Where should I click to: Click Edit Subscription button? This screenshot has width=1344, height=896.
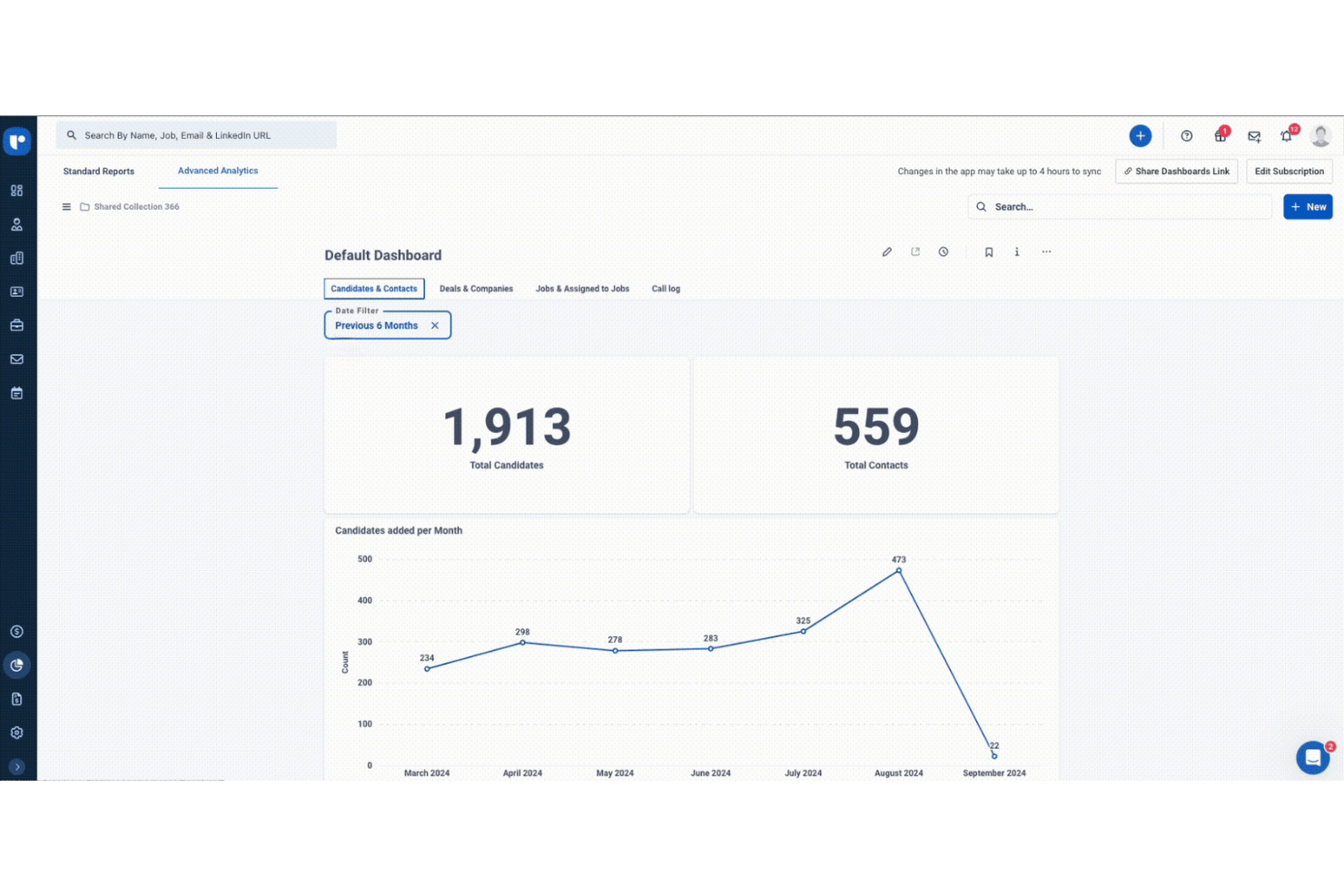pyautogui.click(x=1290, y=172)
